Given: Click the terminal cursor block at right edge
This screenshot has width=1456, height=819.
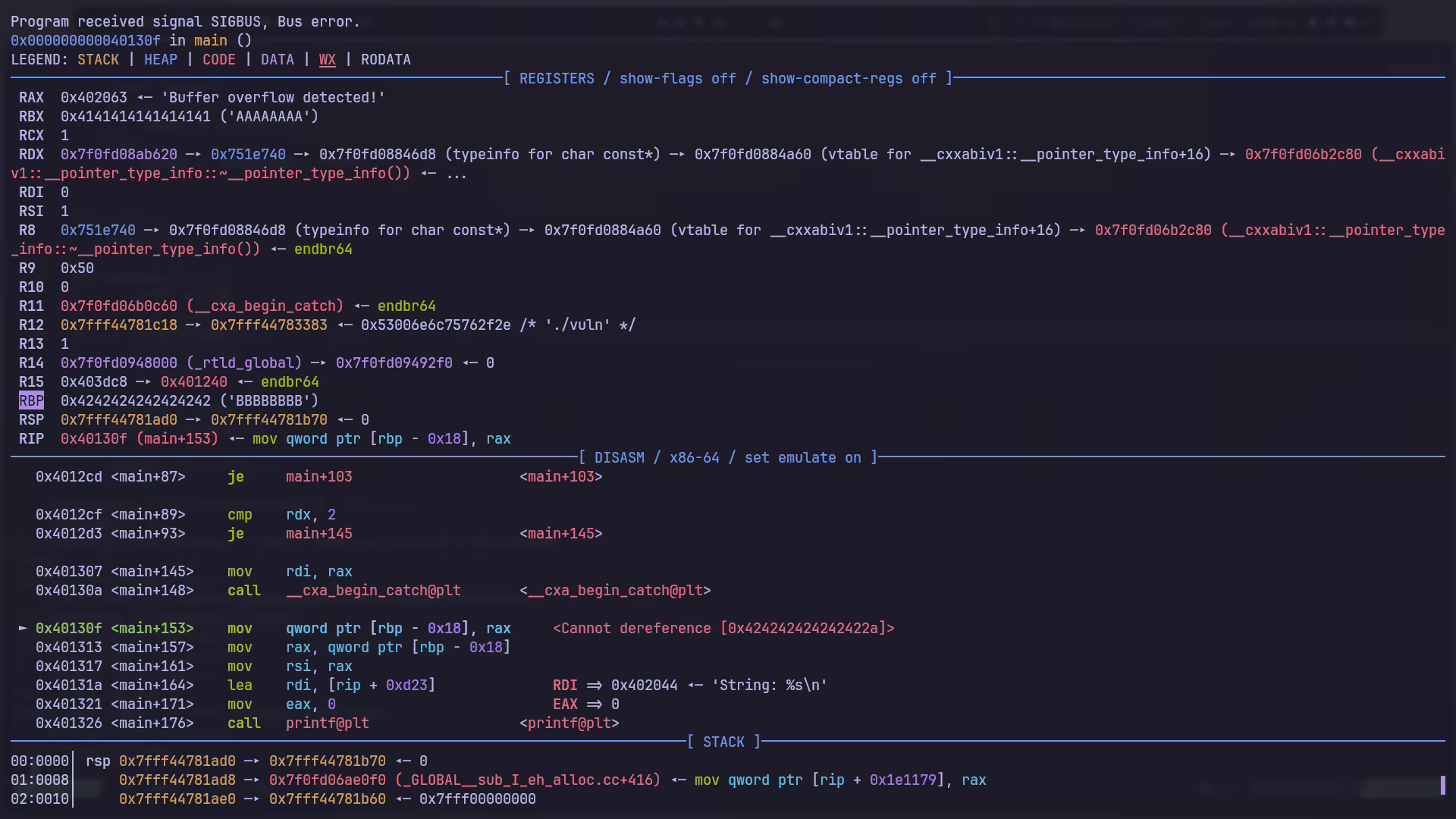Looking at the screenshot, I should point(1442,785).
